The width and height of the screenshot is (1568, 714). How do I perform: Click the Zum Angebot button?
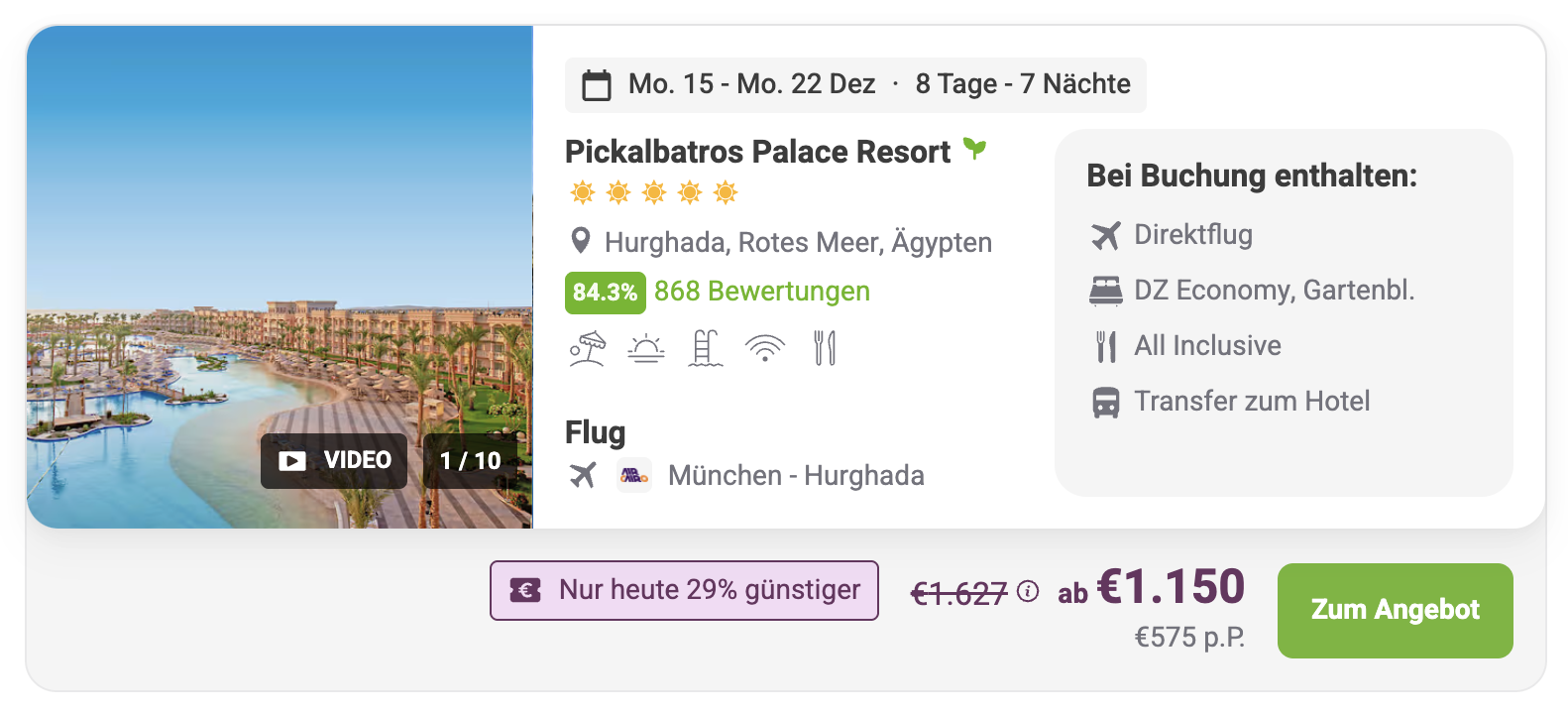[1395, 610]
